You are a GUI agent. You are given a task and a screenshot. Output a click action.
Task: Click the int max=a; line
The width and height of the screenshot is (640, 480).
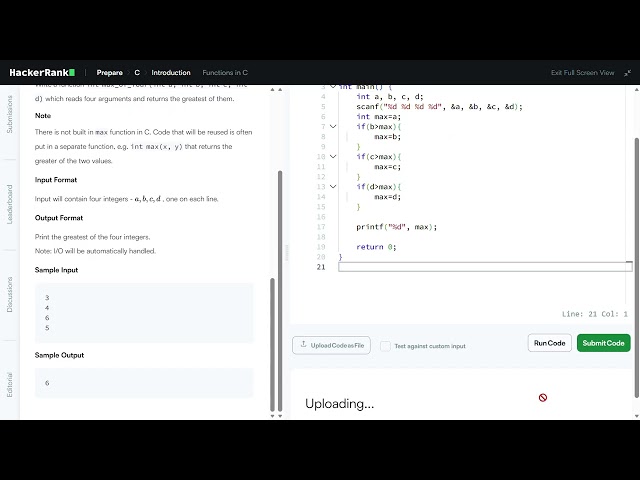[378, 117]
